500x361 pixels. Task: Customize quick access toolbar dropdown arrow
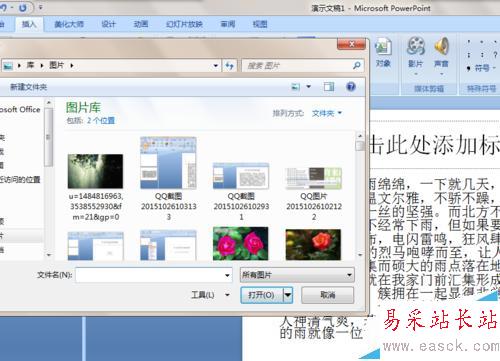[x=40, y=7]
